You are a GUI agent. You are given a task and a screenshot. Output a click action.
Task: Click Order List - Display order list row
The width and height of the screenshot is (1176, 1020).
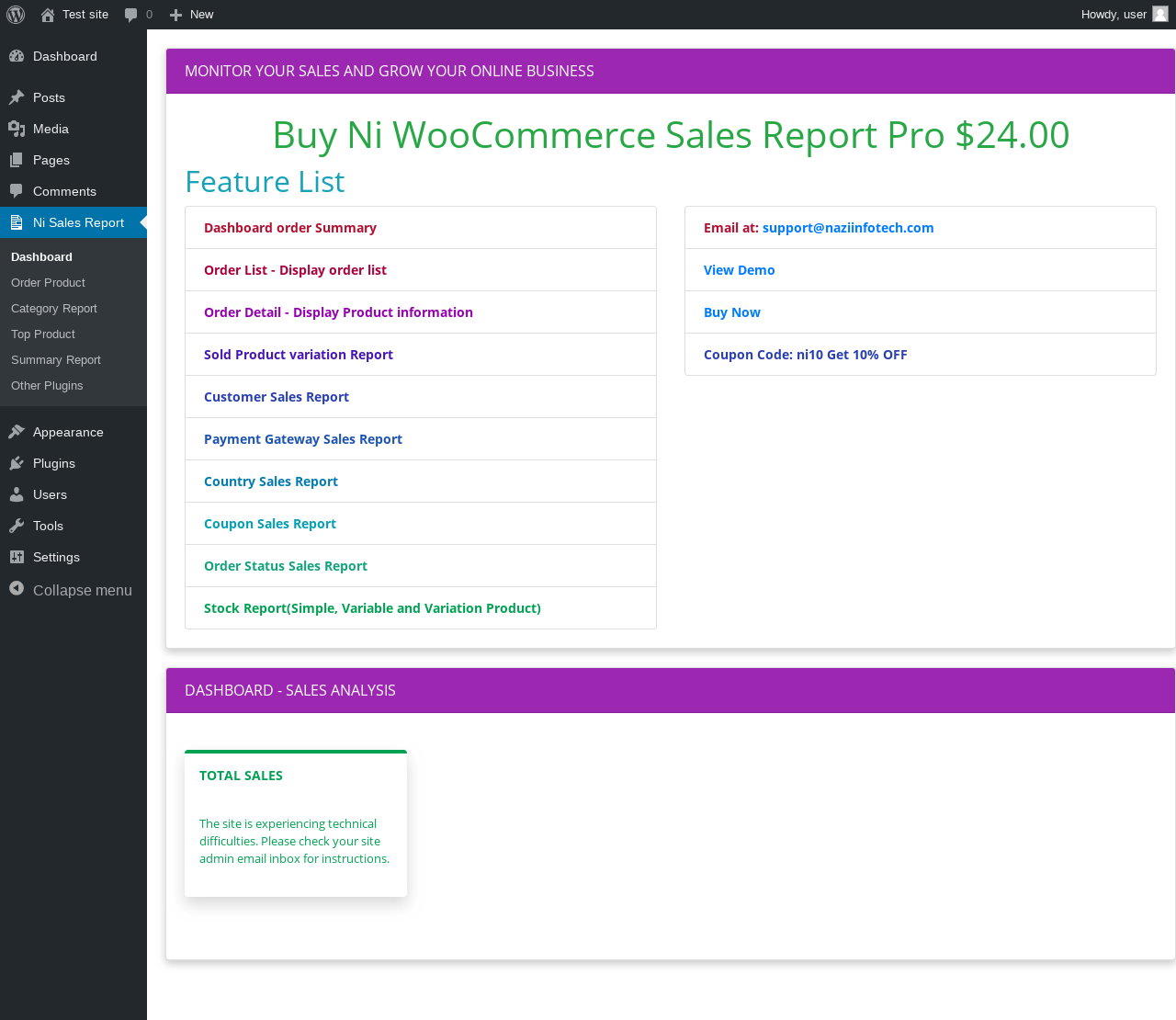(421, 270)
